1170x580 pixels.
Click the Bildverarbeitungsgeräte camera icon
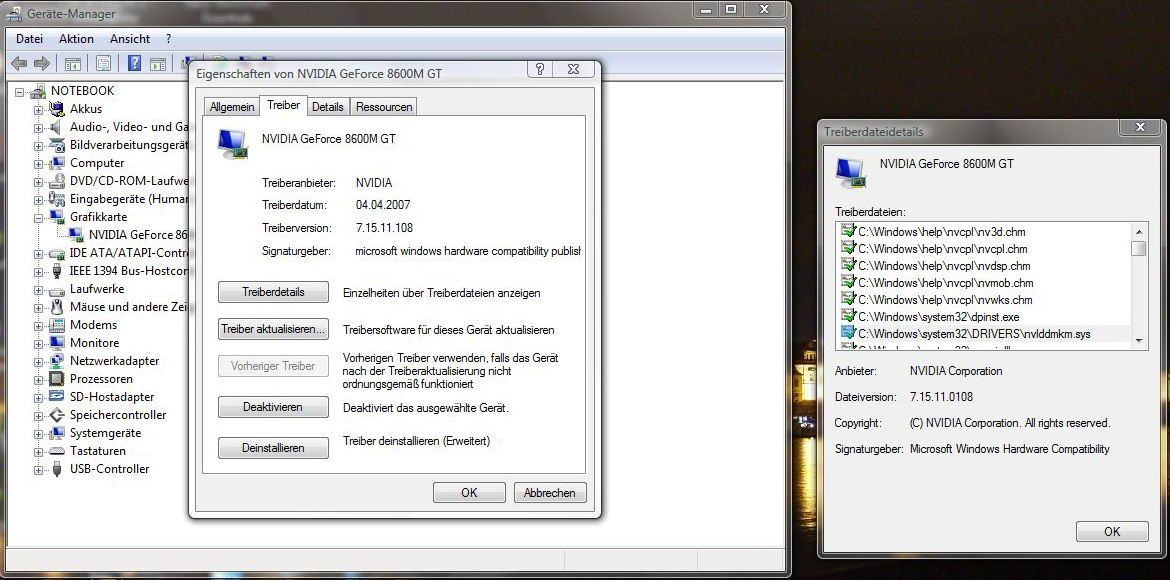coord(57,145)
